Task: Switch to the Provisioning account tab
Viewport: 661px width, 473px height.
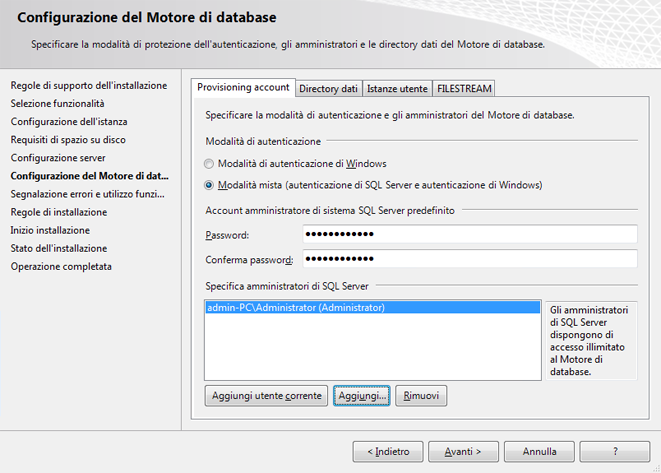Action: (243, 87)
